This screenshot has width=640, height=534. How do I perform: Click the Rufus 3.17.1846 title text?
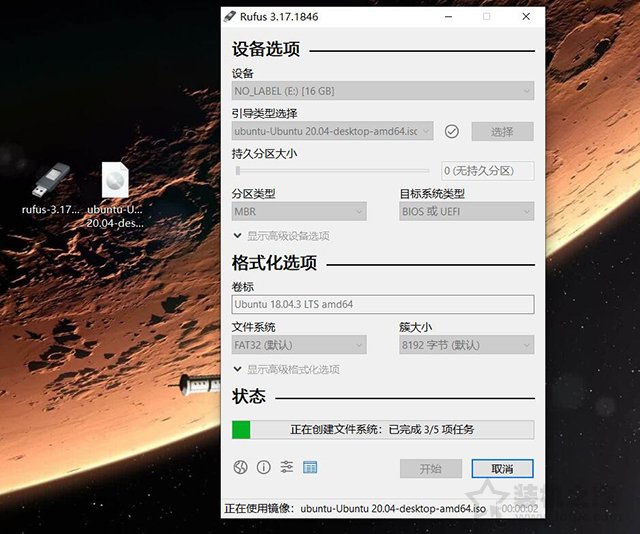(279, 17)
